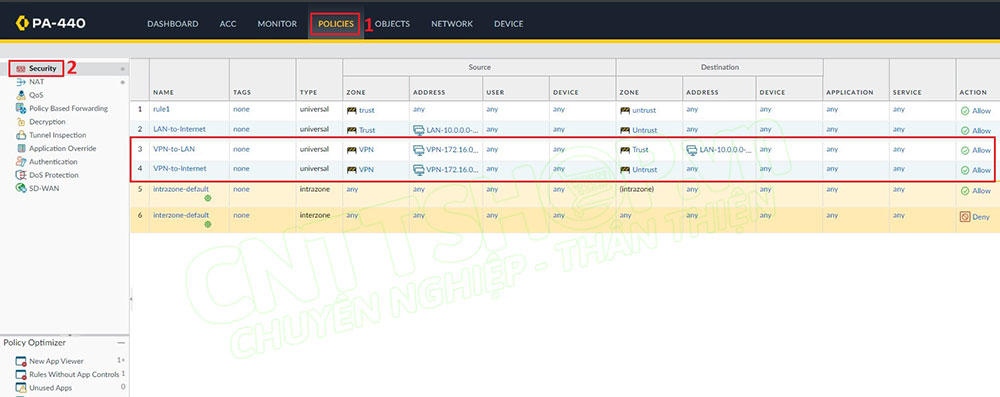
Task: Open New App Viewer
Action: [x=56, y=361]
